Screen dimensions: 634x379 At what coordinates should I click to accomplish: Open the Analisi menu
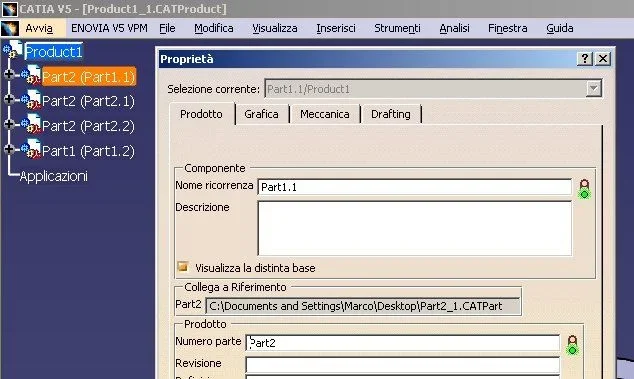[454, 28]
